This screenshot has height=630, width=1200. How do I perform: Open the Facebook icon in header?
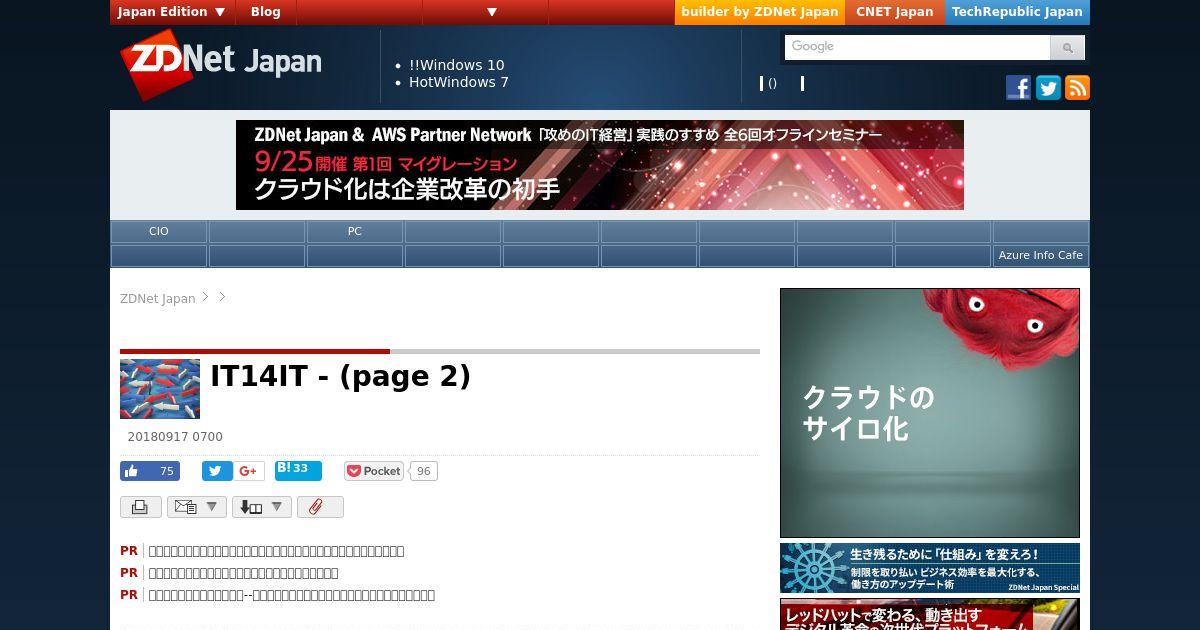click(x=1018, y=88)
